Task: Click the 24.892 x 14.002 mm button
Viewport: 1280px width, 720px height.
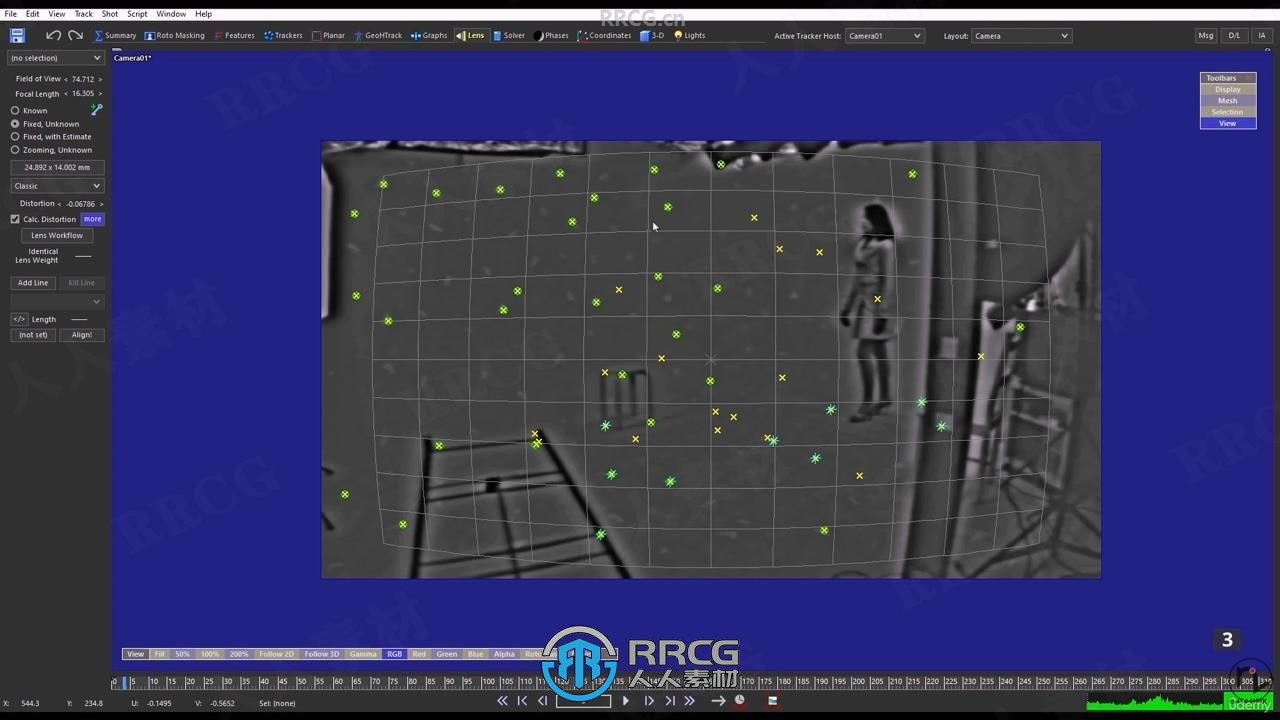Action: [x=57, y=168]
